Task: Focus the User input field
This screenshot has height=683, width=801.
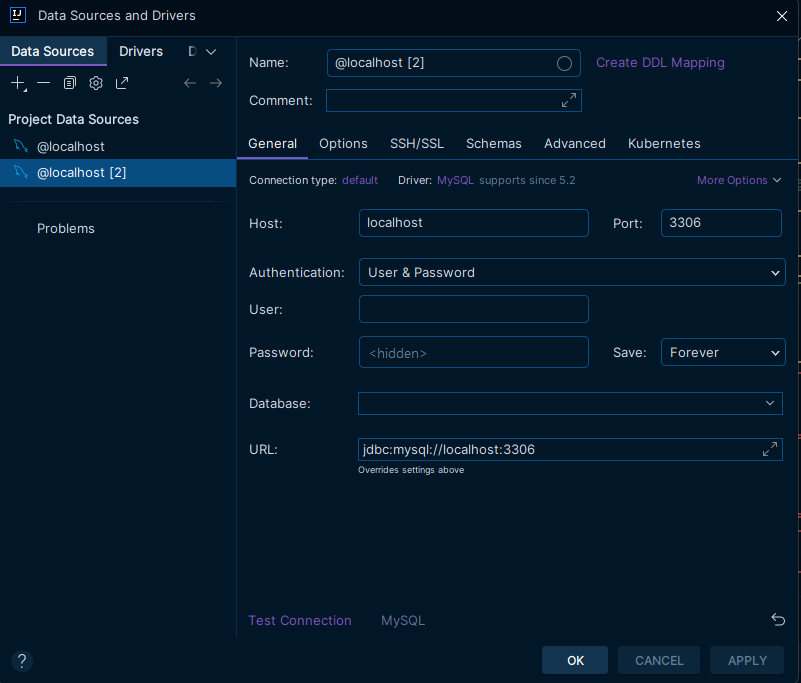Action: click(x=474, y=309)
